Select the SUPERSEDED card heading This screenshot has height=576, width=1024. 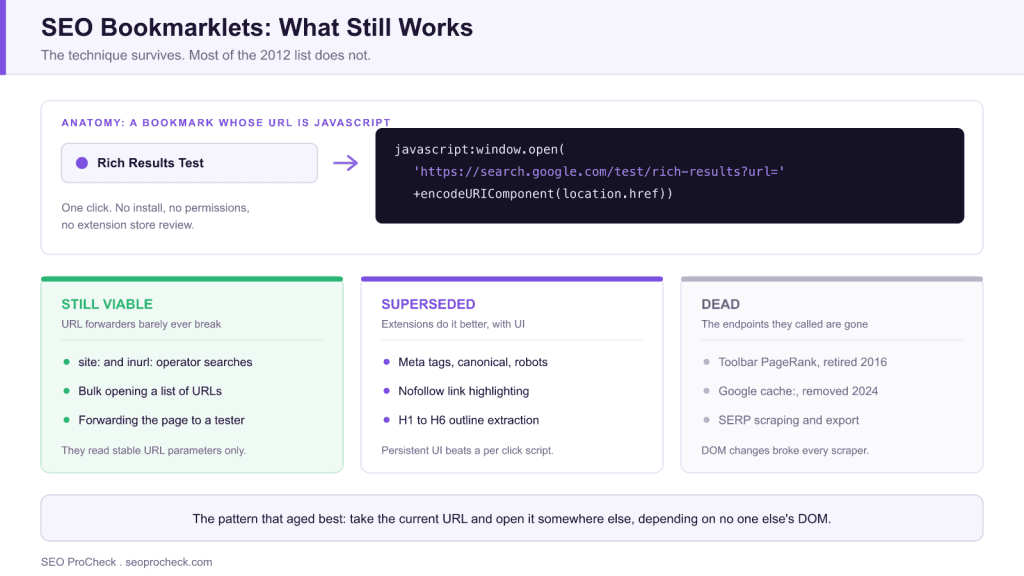pyautogui.click(x=428, y=304)
